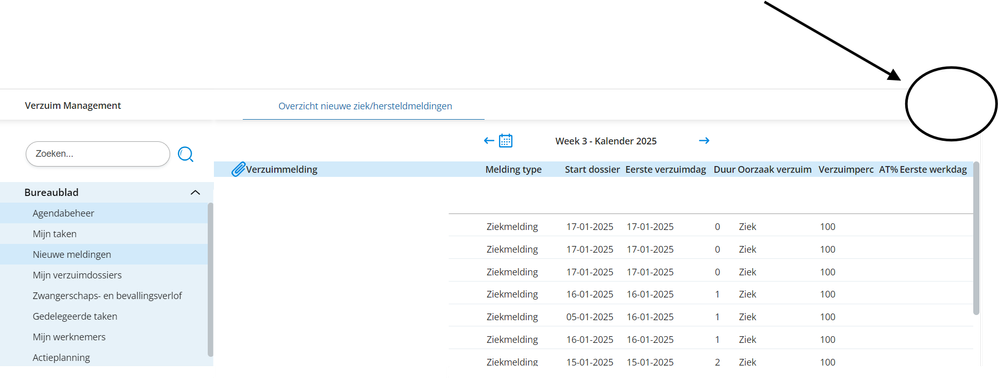The width and height of the screenshot is (998, 378).
Task: Focus the Zoeken search field
Action: click(98, 154)
